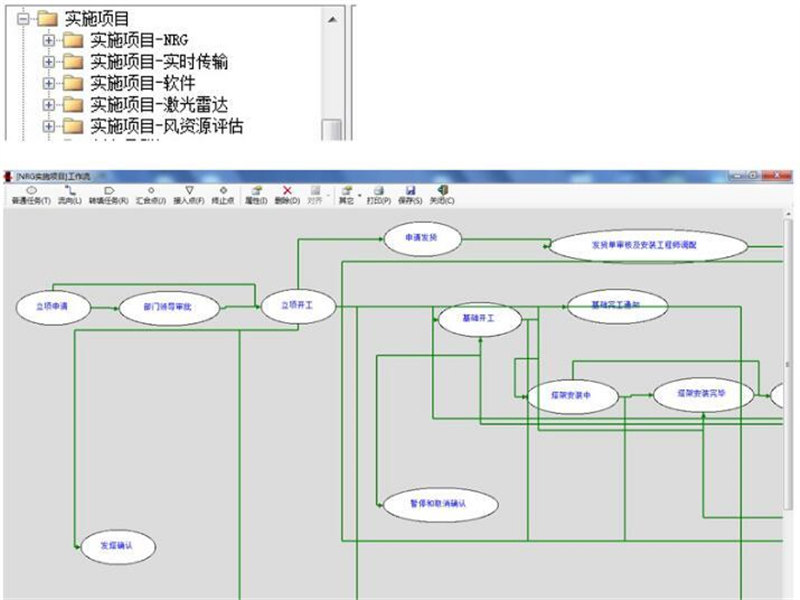Collapse the 实施项目 root folder
800x600 pixels.
click(23, 19)
